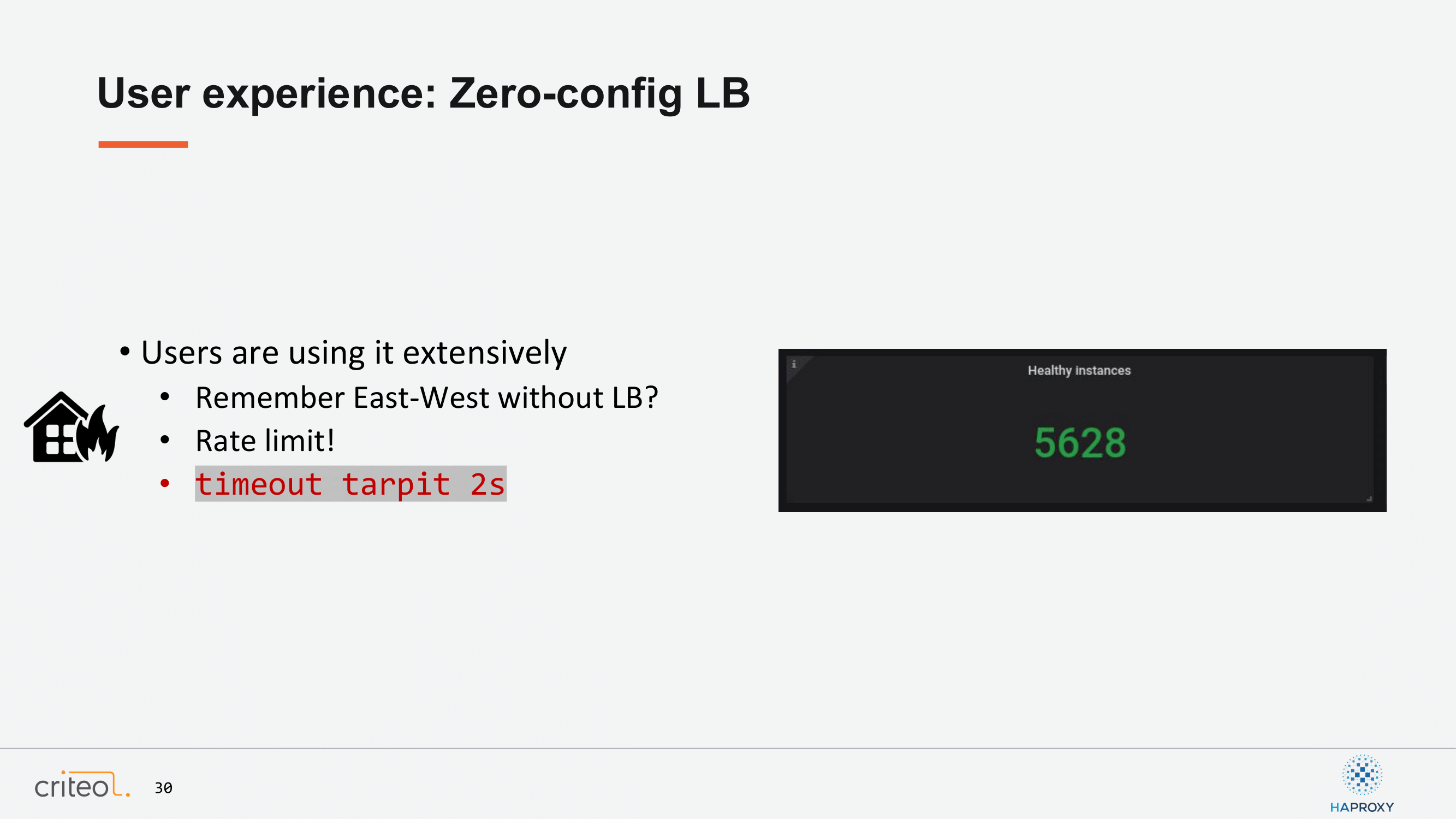The width and height of the screenshot is (1456, 819).
Task: Click the info icon on Healthy instances panel
Action: click(x=794, y=364)
